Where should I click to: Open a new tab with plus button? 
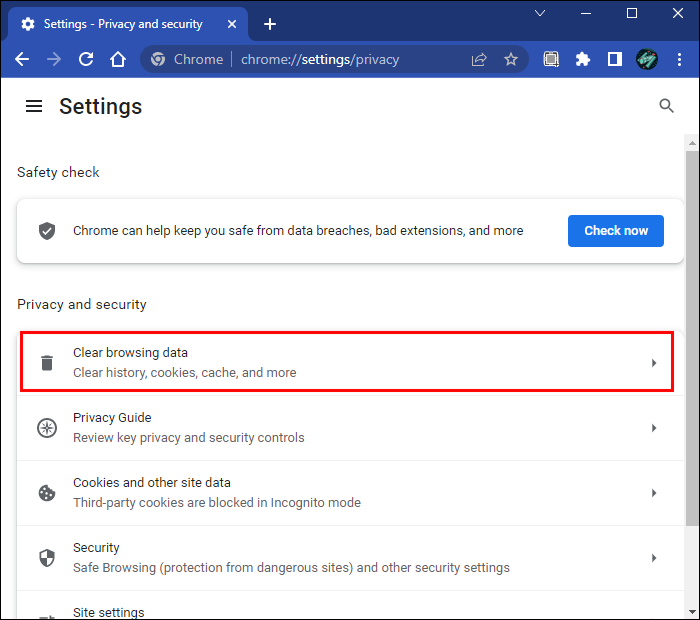(x=270, y=24)
